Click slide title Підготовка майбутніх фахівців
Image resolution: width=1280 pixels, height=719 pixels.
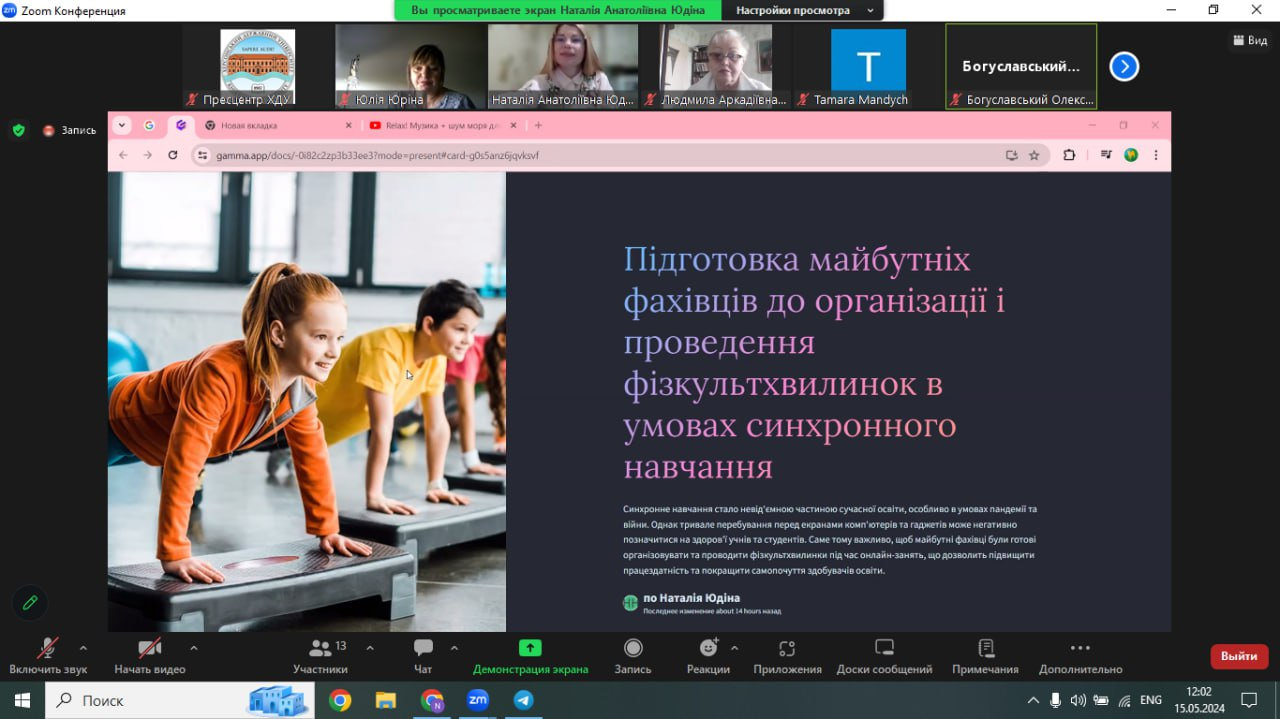815,363
